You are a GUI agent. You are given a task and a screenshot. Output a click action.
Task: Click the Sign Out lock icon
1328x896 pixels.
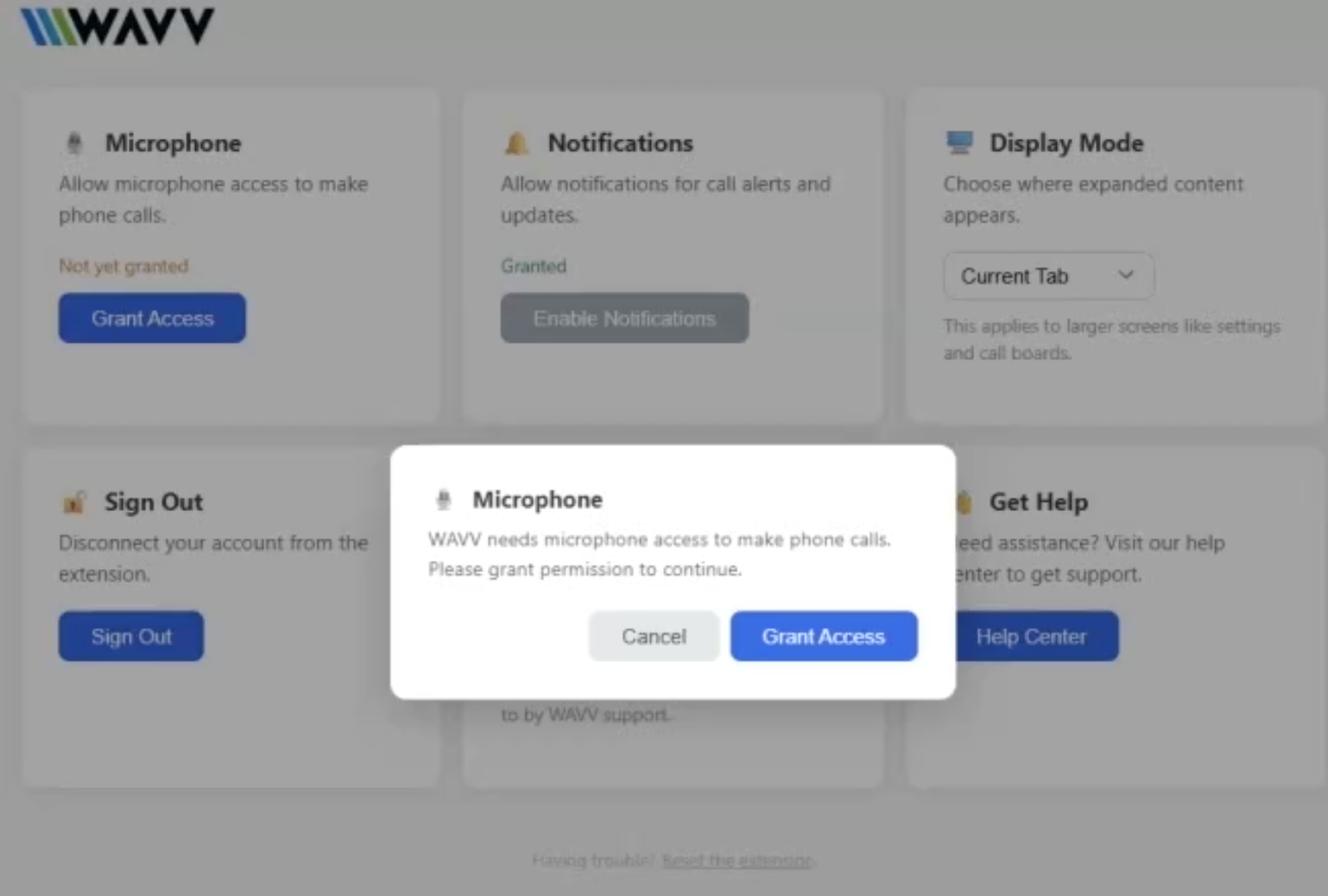[74, 502]
